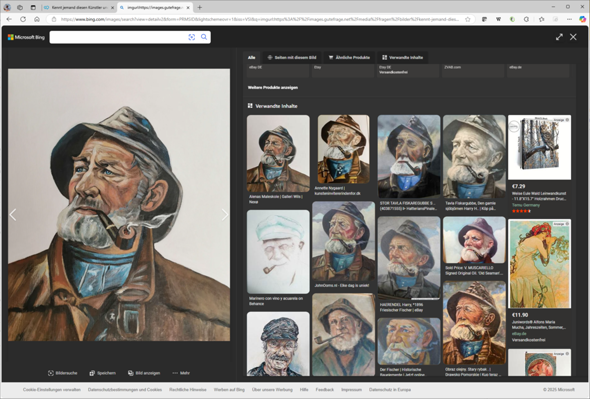This screenshot has height=399, width=590.
Task: Open the STOR TAVLA FISKAREGUBBE thumbnail
Action: pos(409,156)
